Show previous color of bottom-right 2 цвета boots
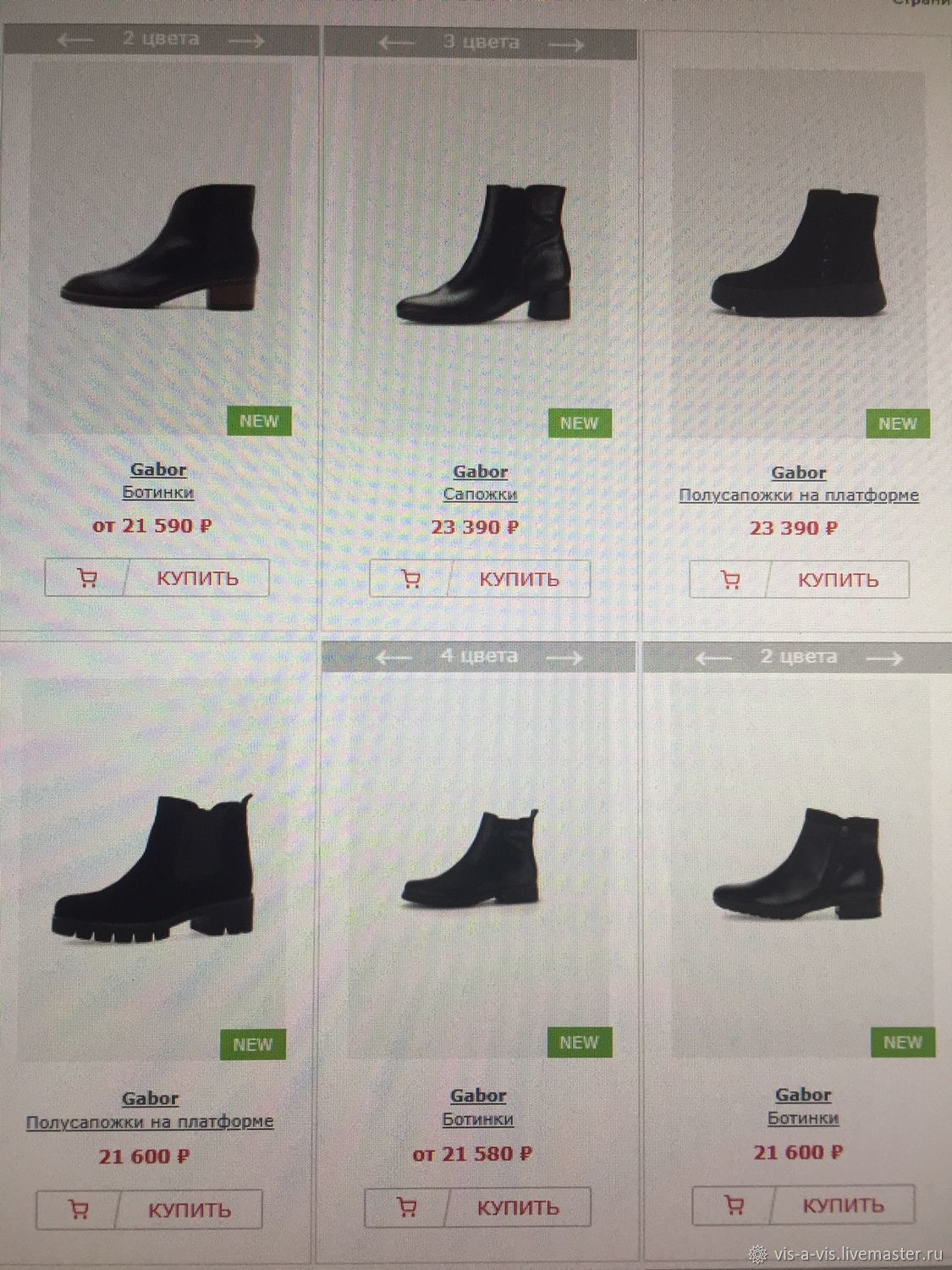This screenshot has width=952, height=1270. pos(714,658)
